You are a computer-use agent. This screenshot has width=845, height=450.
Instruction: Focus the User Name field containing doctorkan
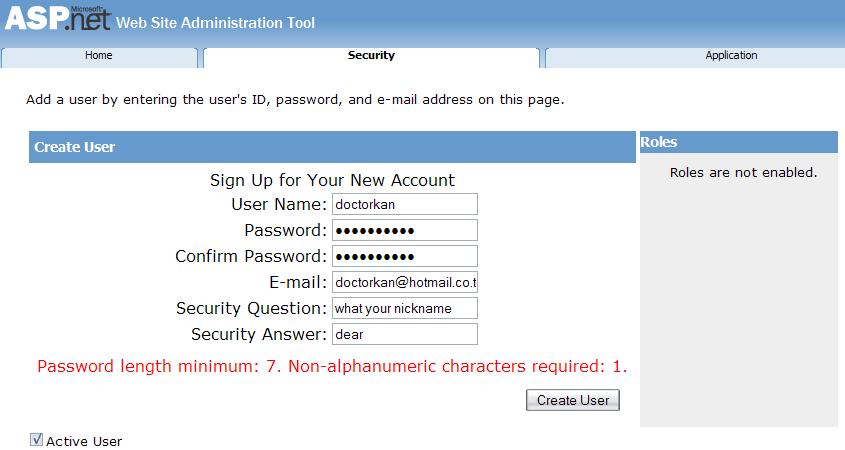point(405,204)
